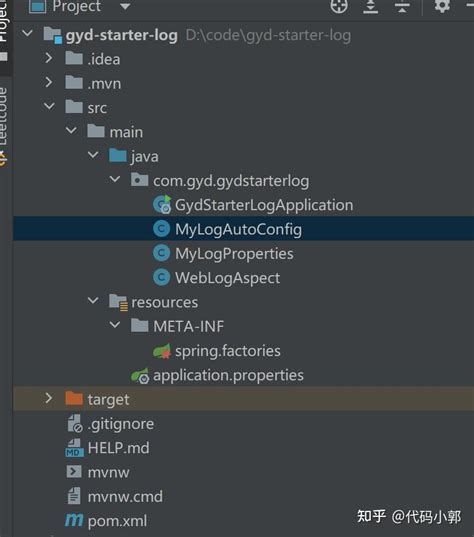Click the Maven pom.xml icon
The image size is (474, 537).
pyautogui.click(x=74, y=520)
